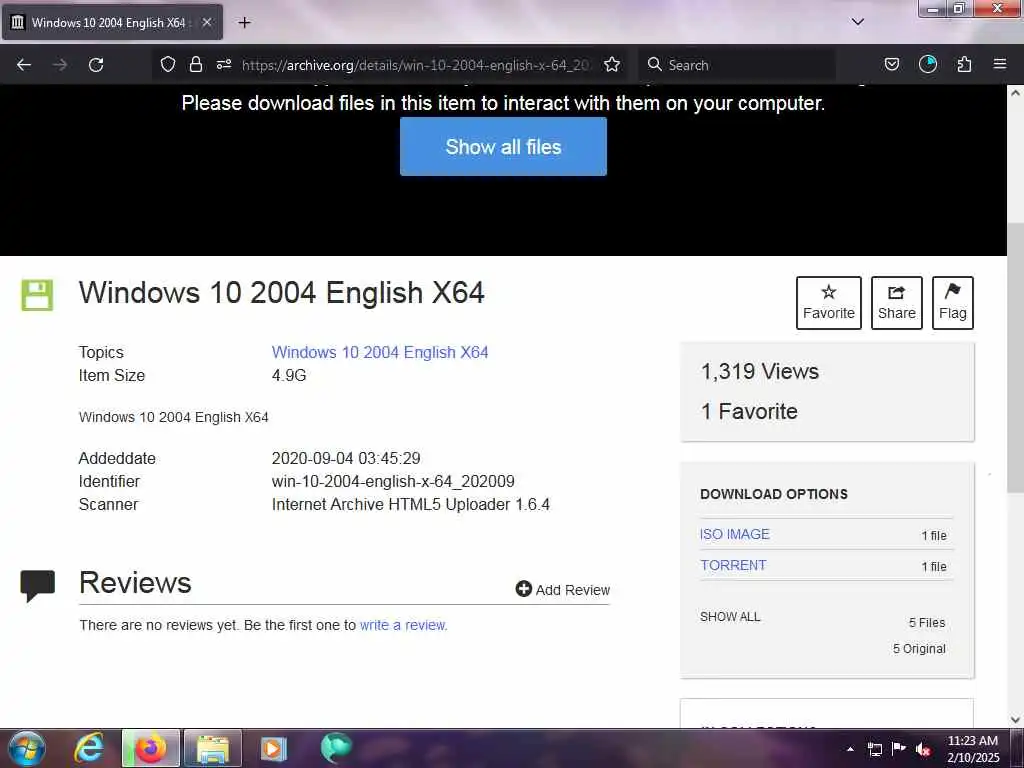Click the item size value 4.9G
The image size is (1024, 768).
289,376
